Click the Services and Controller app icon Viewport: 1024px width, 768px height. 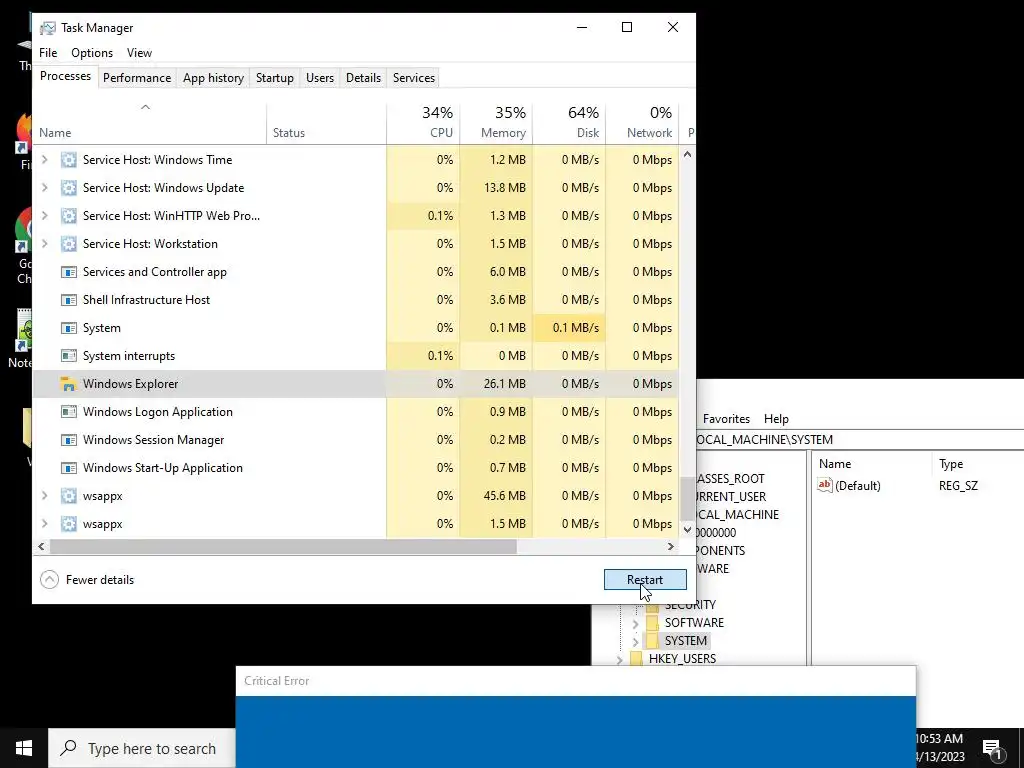pyautogui.click(x=69, y=272)
